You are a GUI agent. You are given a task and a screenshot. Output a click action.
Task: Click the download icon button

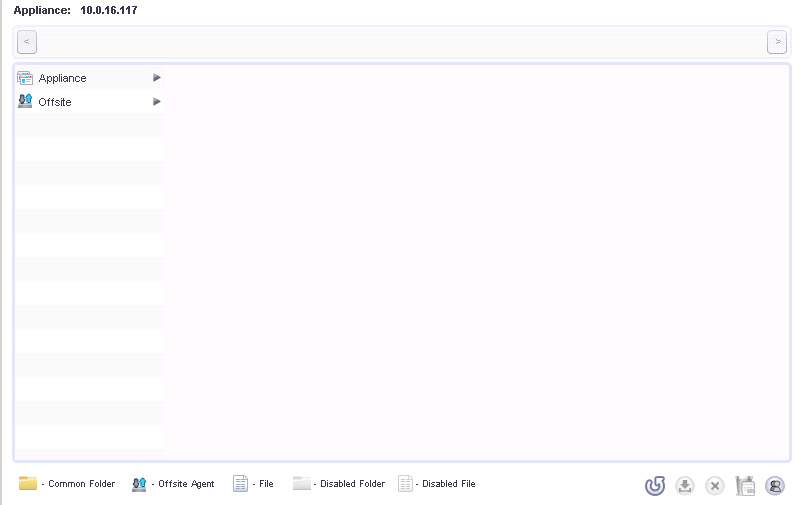(x=685, y=486)
